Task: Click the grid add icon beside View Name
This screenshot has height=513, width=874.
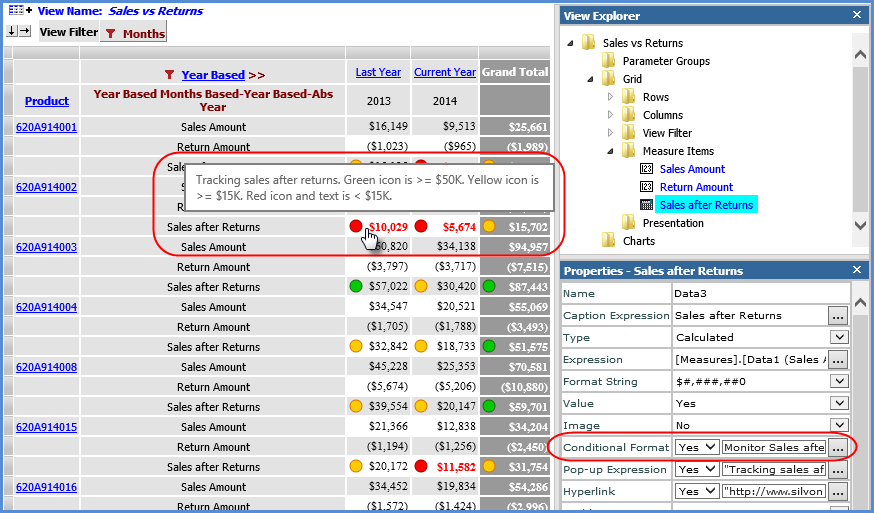Action: tap(19, 11)
